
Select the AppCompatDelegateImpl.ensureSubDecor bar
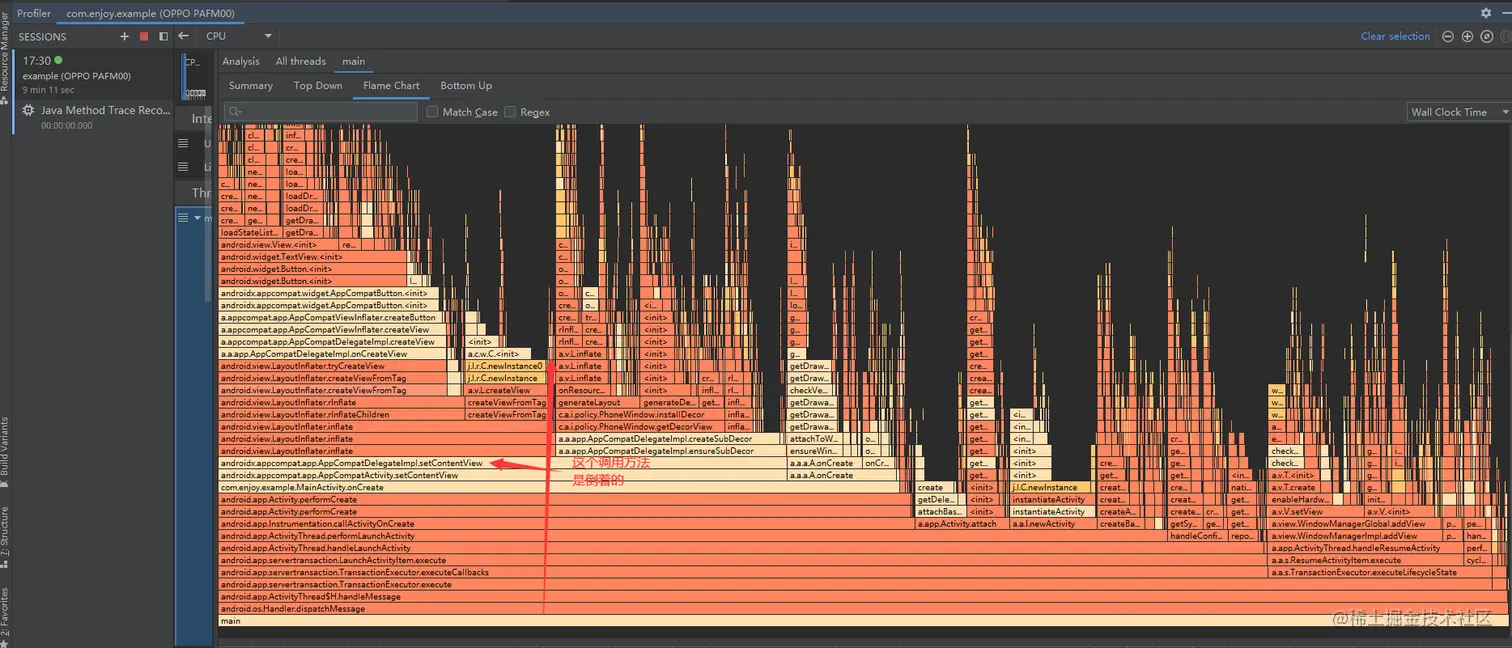click(670, 451)
